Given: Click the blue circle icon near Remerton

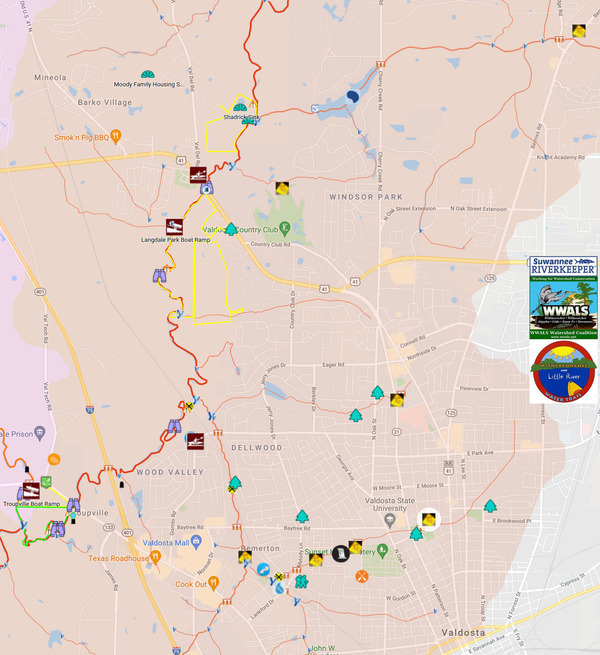Looking at the screenshot, I should click(263, 569).
